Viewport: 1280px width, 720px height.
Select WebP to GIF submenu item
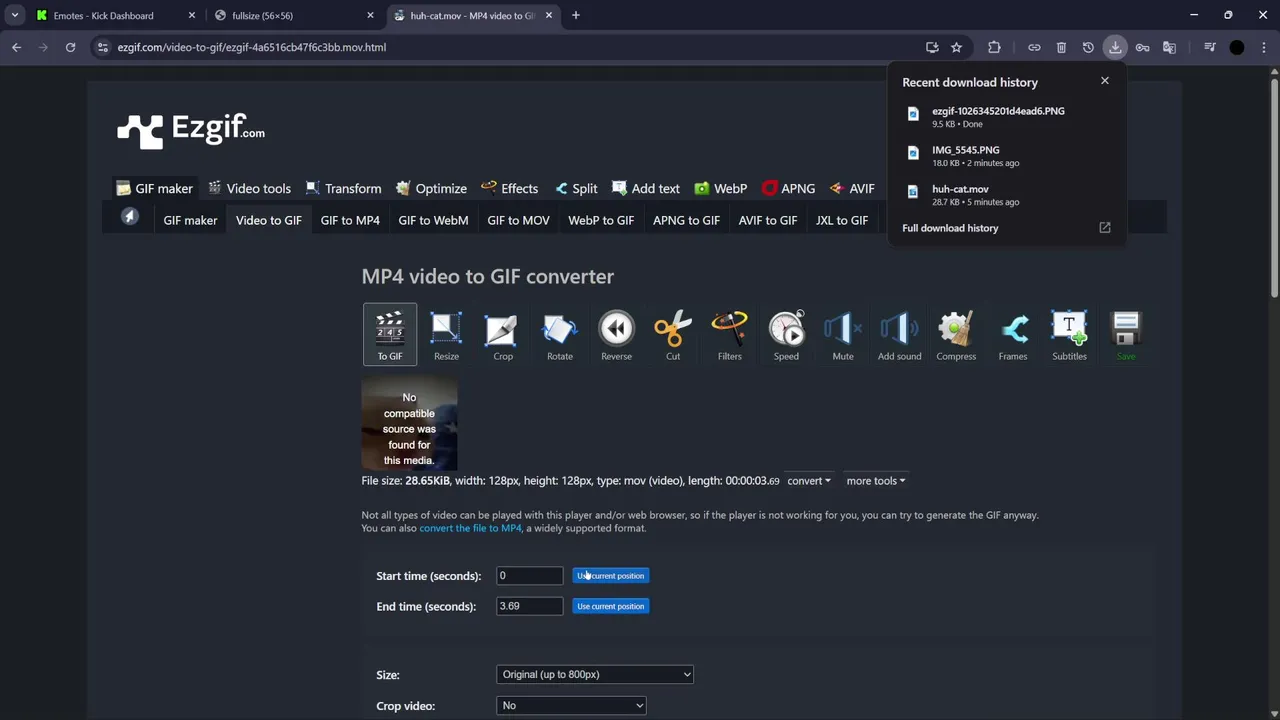[x=601, y=220]
